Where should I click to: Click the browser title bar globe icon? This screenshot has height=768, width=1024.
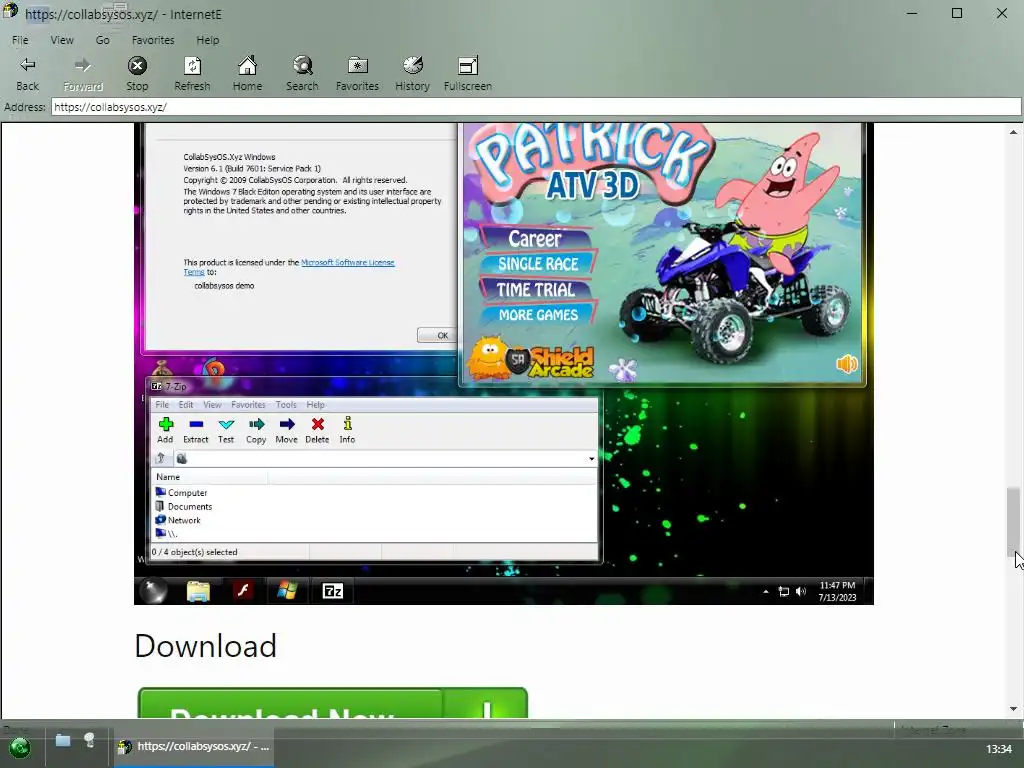(x=10, y=11)
